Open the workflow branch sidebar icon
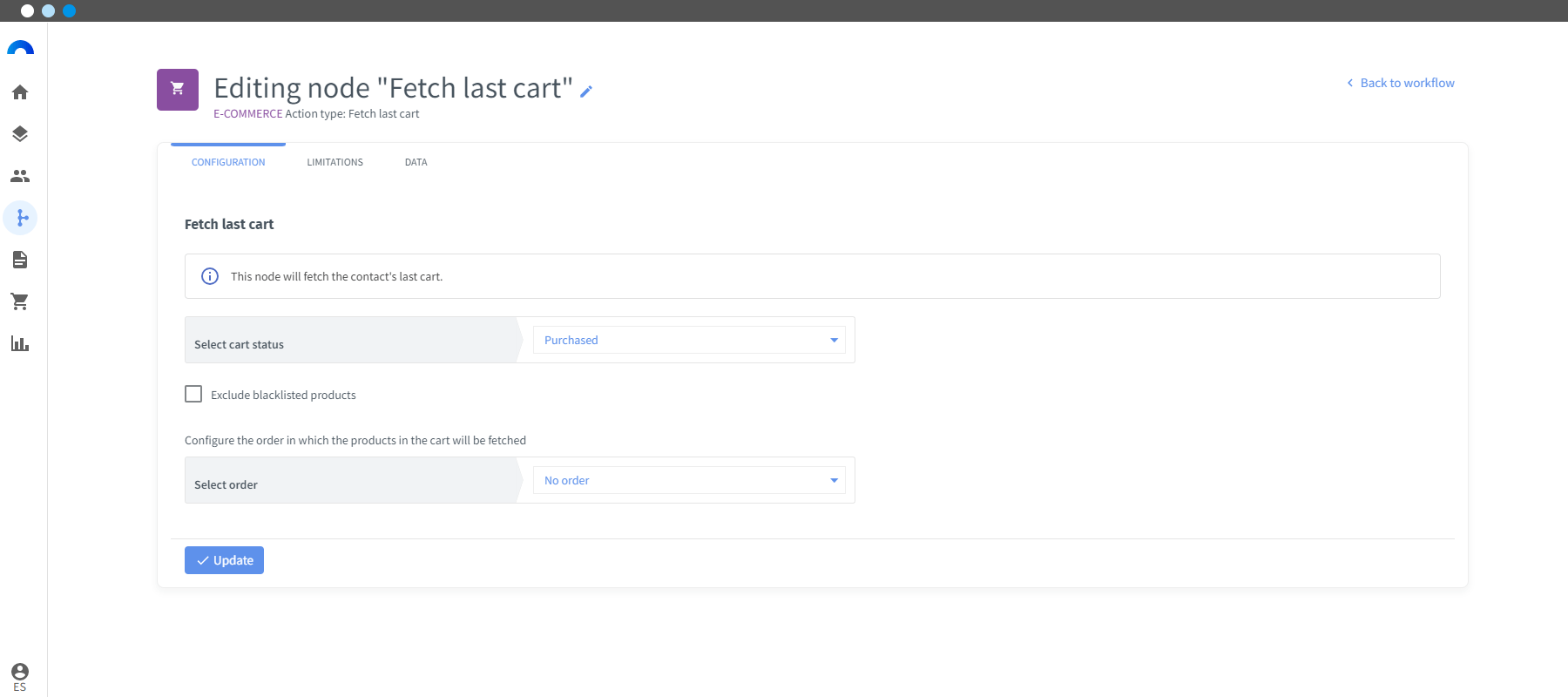 [x=20, y=218]
